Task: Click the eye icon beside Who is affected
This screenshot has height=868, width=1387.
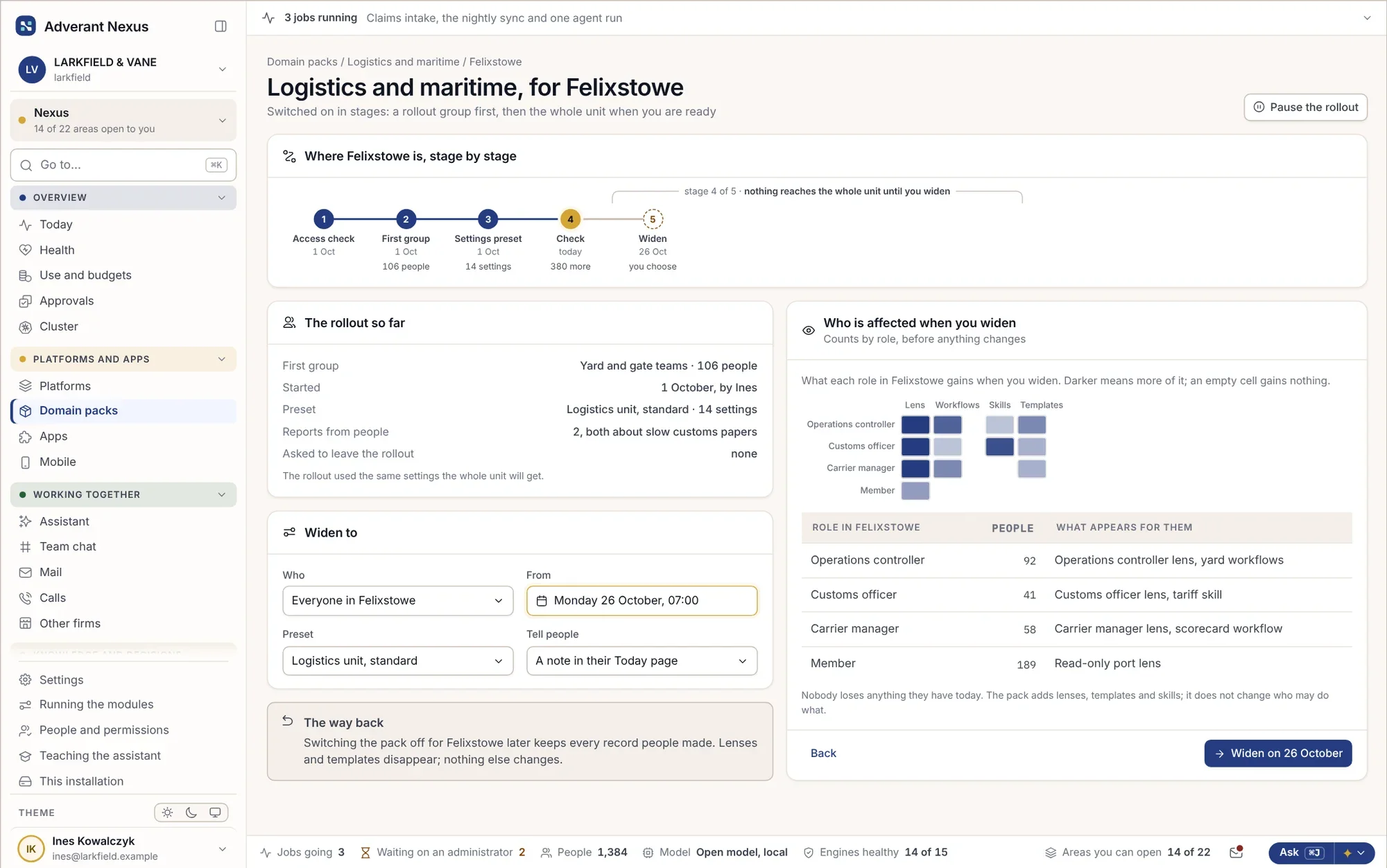Action: click(x=809, y=331)
